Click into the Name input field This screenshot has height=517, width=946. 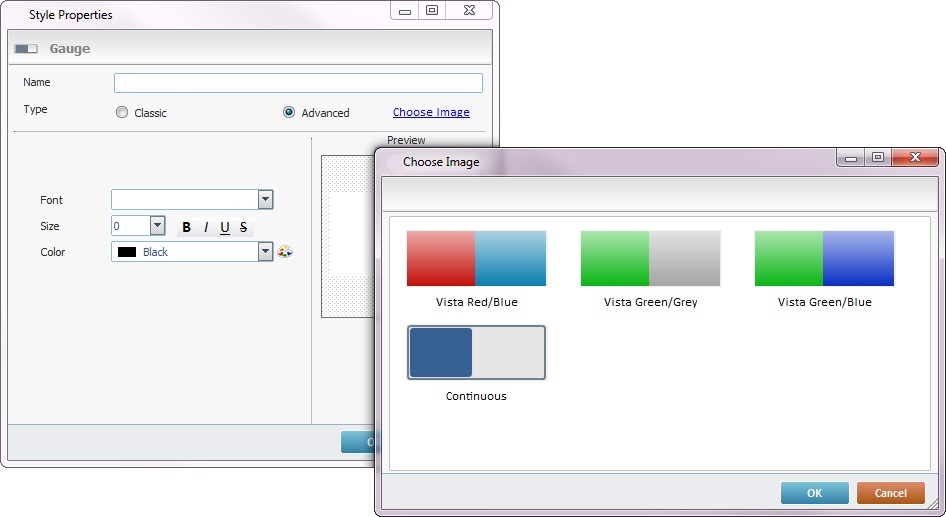click(x=298, y=83)
